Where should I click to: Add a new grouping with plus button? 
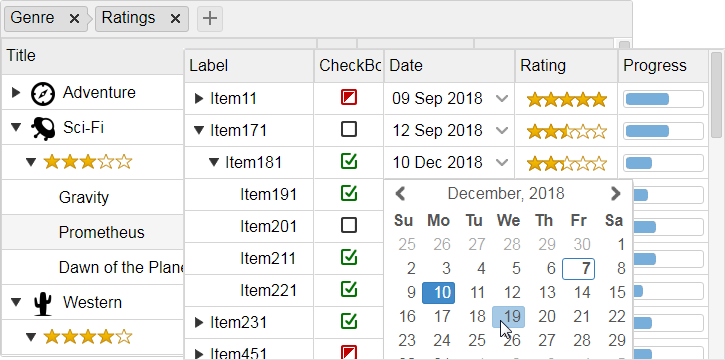[x=210, y=18]
